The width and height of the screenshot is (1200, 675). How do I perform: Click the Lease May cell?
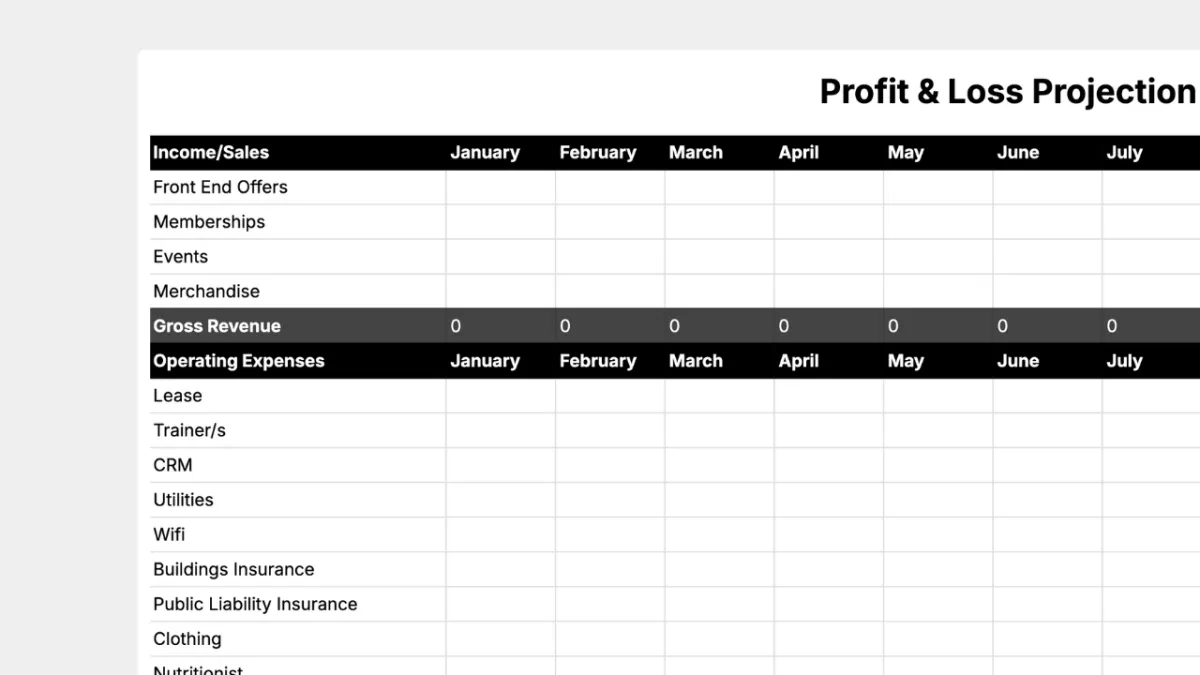(x=938, y=396)
